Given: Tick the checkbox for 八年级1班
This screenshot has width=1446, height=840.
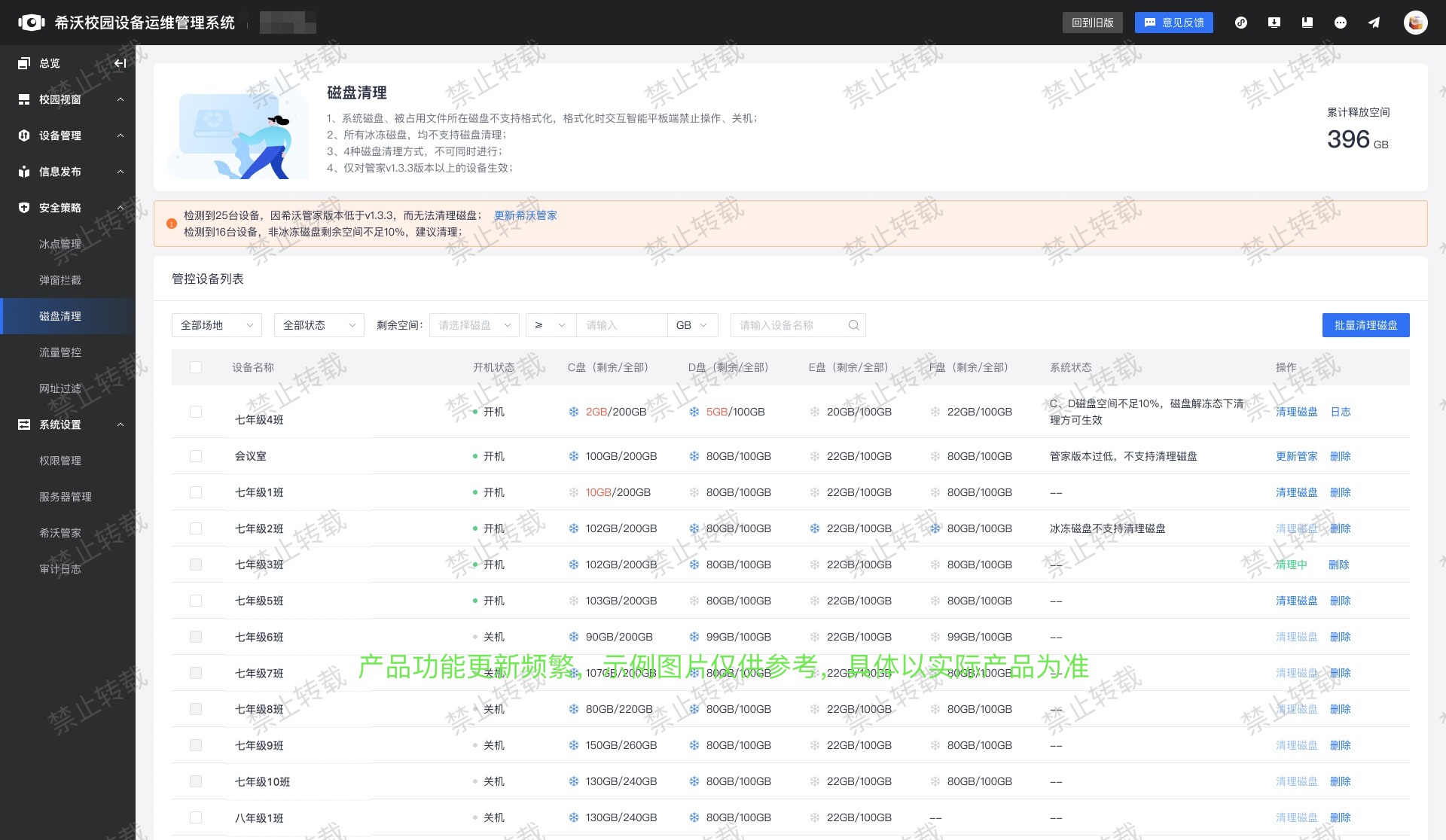Looking at the screenshot, I should point(196,817).
